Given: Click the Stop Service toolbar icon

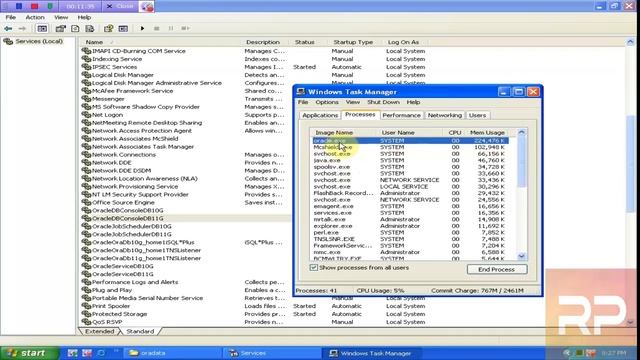Looking at the screenshot, I should click(x=156, y=29).
